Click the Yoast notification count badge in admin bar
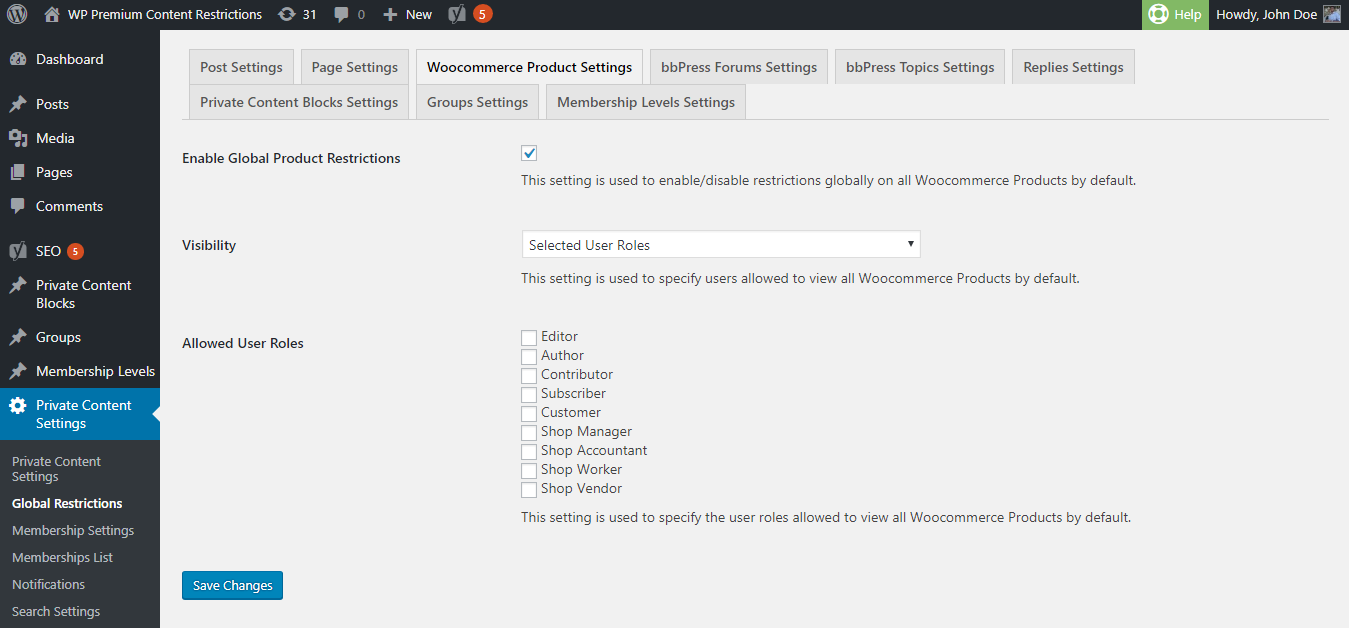Screen dimensions: 1349x628 tap(483, 14)
